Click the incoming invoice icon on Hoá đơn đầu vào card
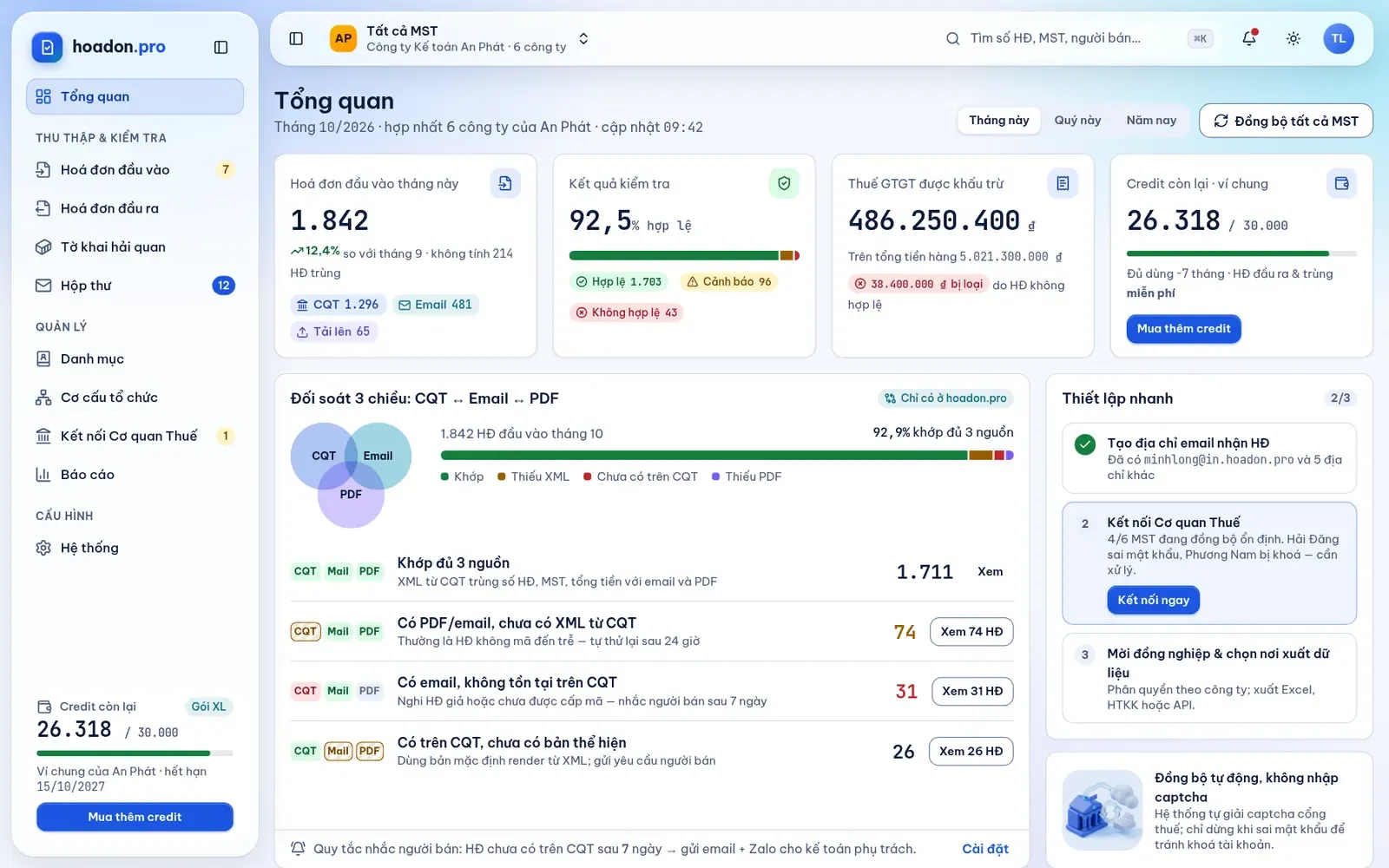Screen dimensions: 1389x868 (505, 183)
